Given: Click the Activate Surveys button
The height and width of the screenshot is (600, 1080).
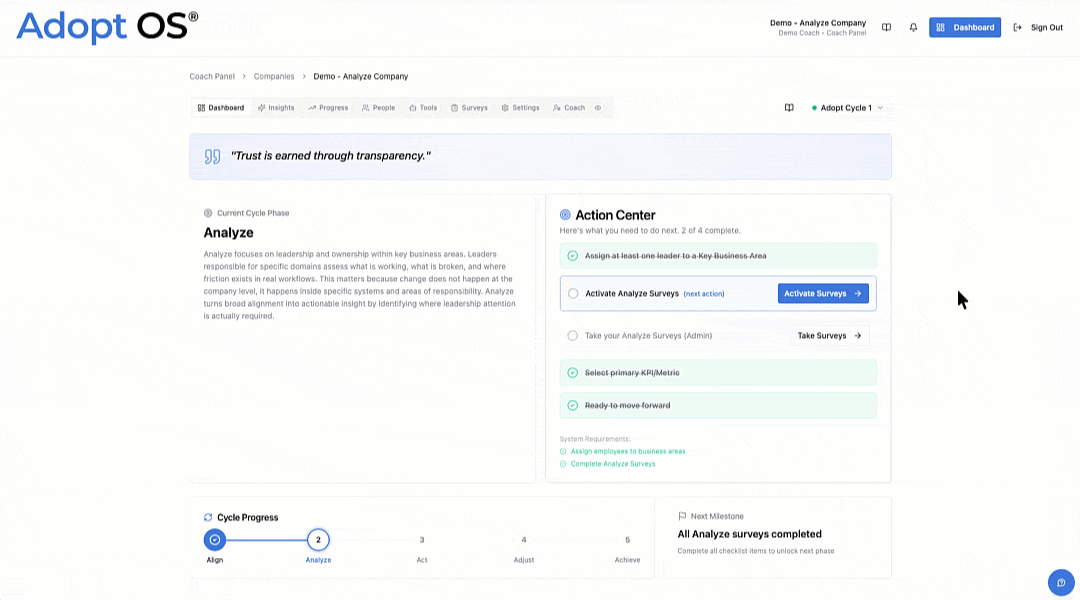Looking at the screenshot, I should pyautogui.click(x=823, y=293).
